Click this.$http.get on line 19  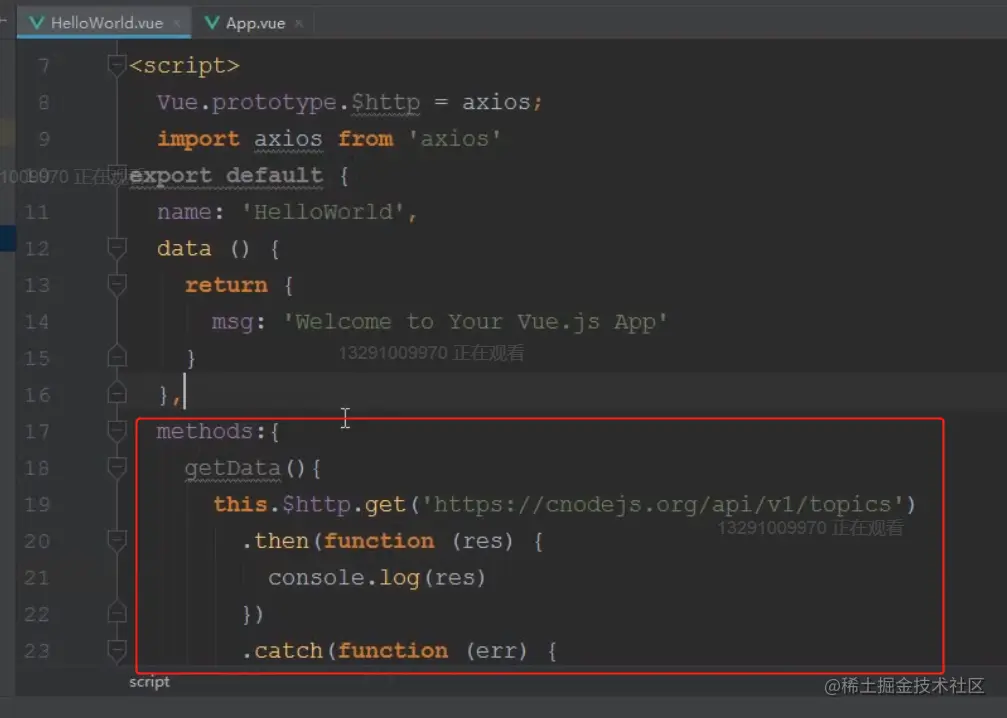(310, 505)
